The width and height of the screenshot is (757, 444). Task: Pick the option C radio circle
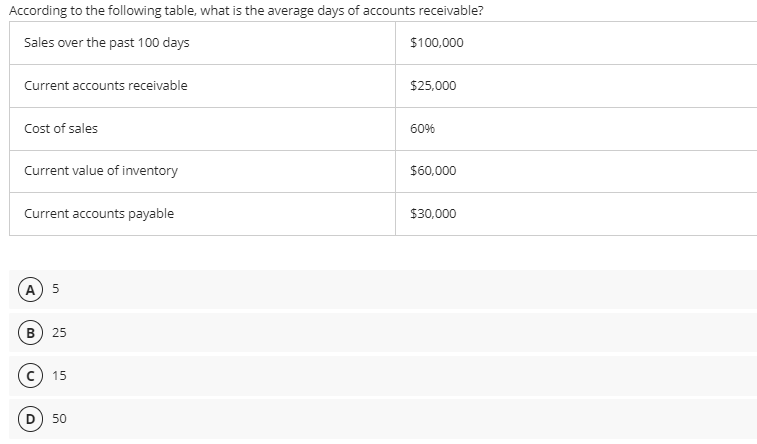coord(33,377)
